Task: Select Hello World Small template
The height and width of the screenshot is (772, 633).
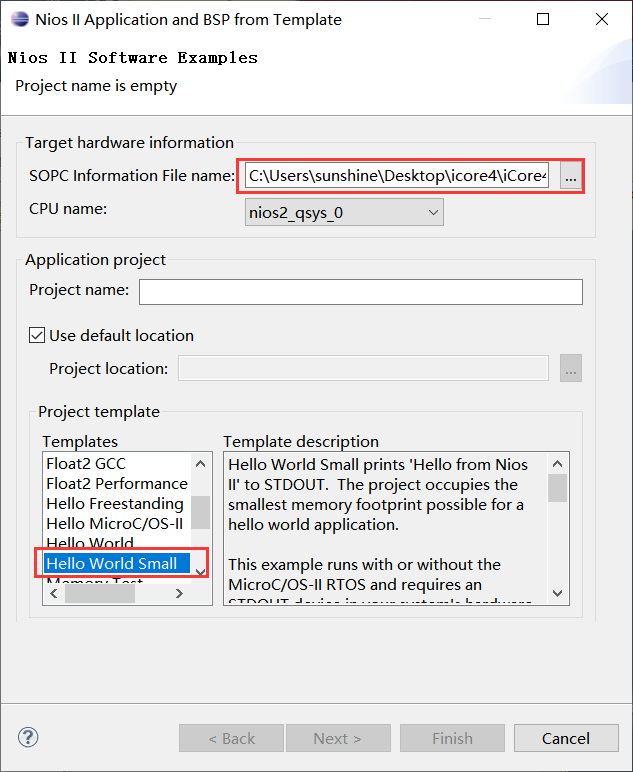Action: pos(111,564)
